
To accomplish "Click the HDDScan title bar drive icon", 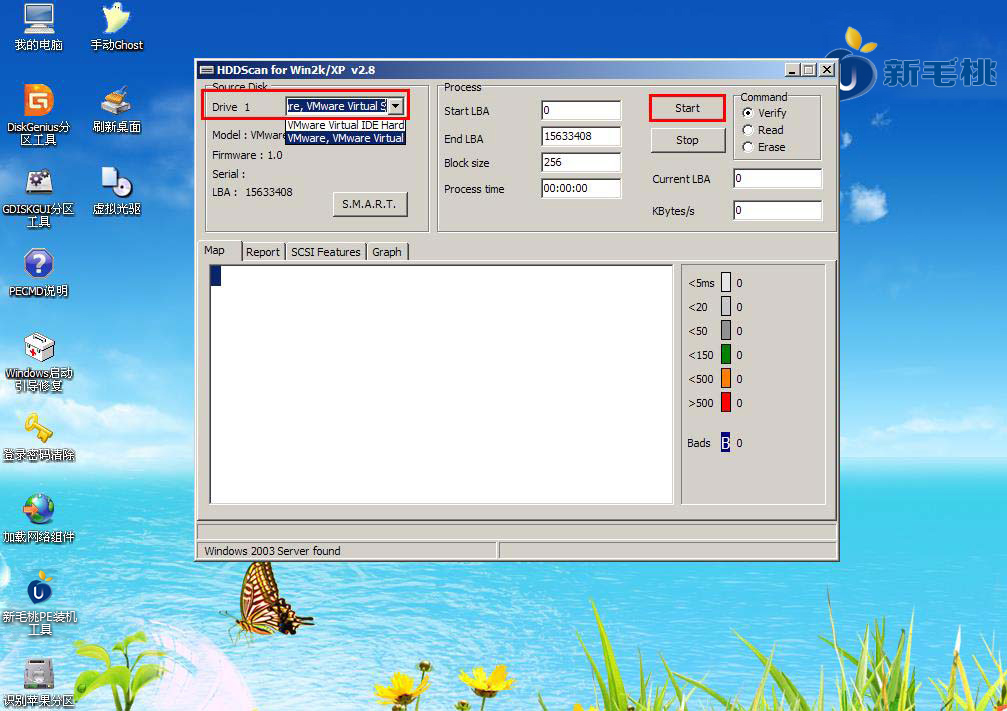I will click(206, 70).
